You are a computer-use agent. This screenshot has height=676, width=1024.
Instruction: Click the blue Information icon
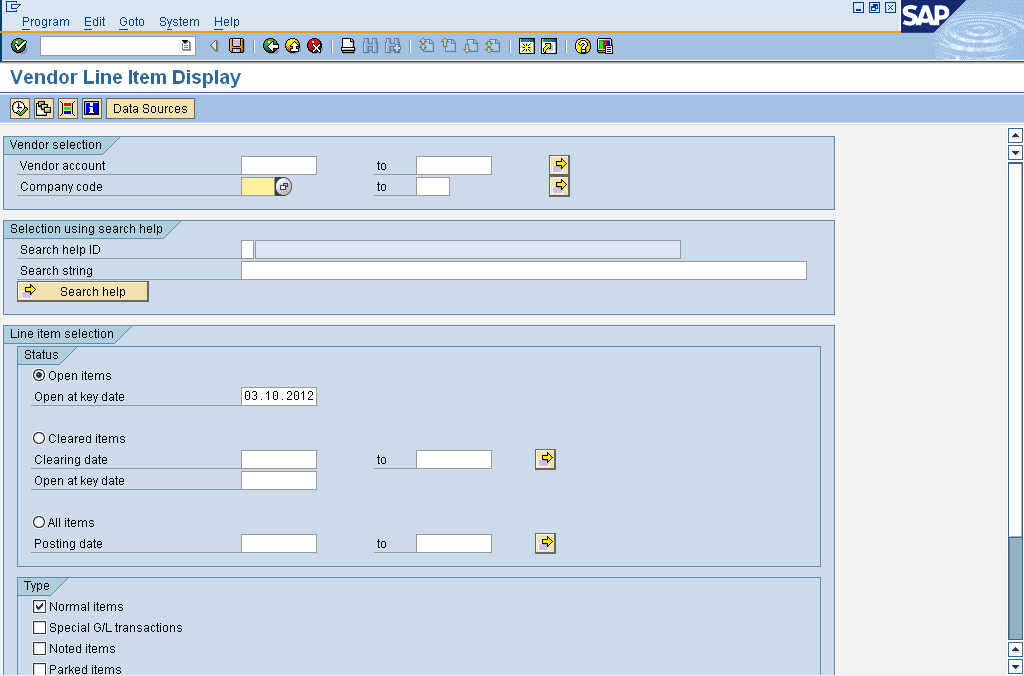click(x=91, y=108)
